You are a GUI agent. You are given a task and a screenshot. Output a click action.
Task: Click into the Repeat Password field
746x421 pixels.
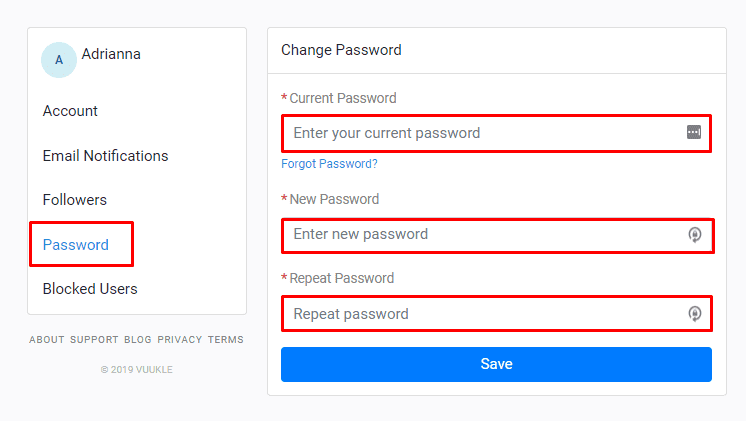coord(480,314)
